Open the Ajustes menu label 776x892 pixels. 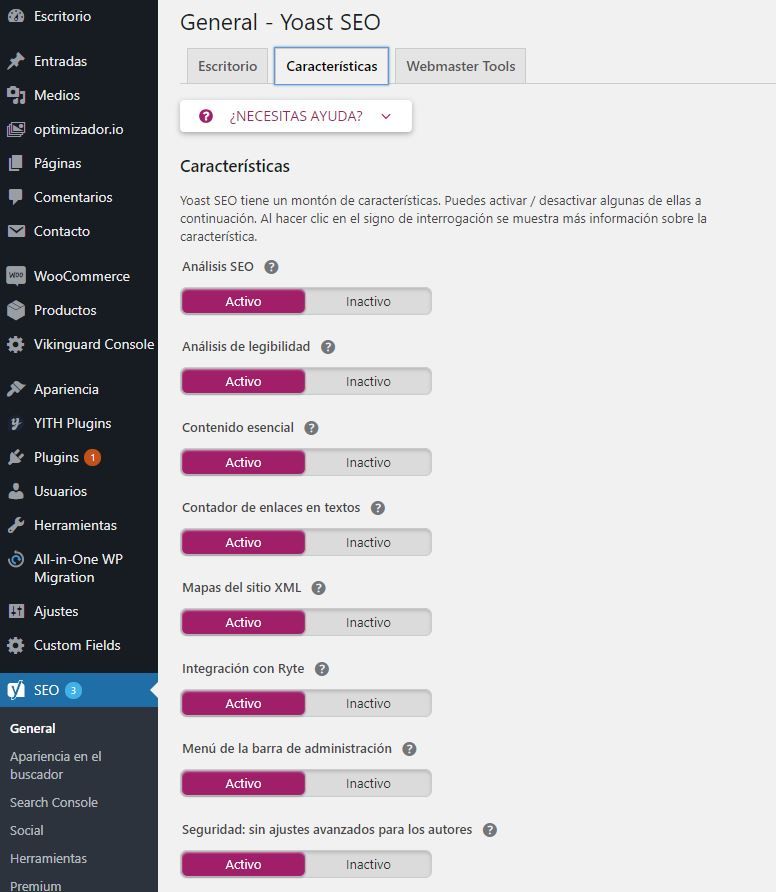(x=56, y=611)
